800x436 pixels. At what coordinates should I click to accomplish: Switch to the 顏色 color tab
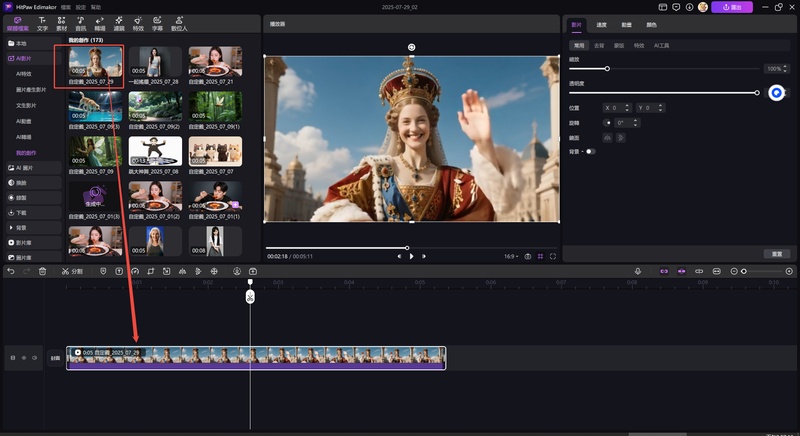coord(652,25)
